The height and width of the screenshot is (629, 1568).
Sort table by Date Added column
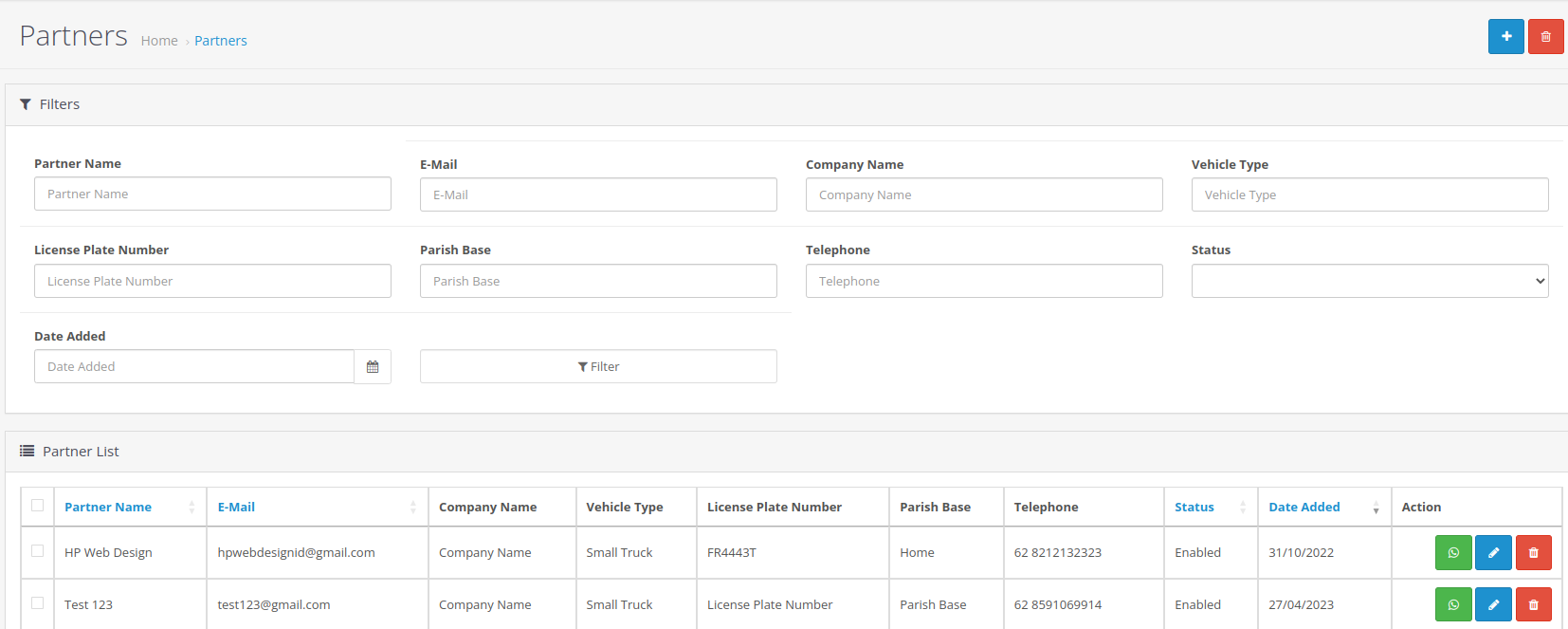tap(1304, 508)
